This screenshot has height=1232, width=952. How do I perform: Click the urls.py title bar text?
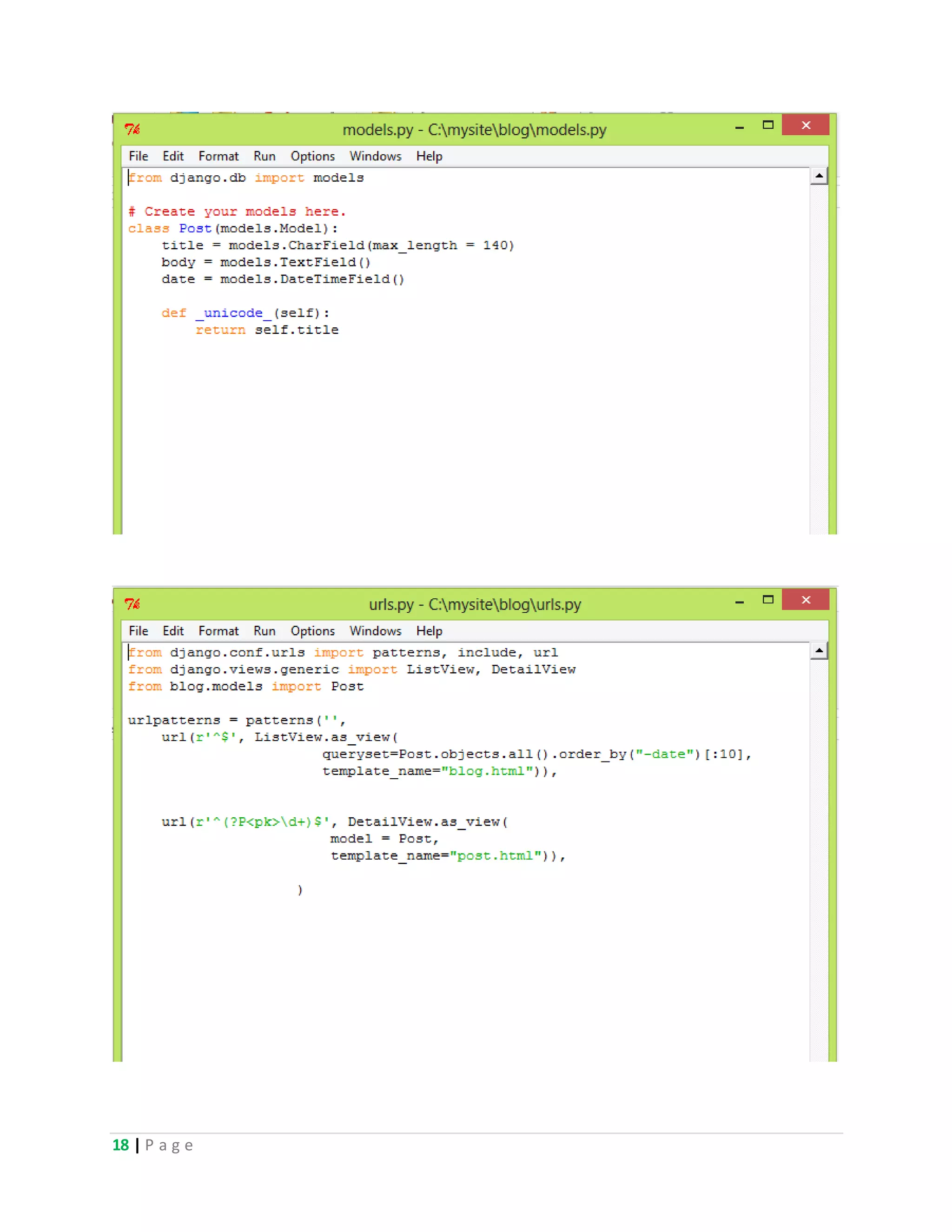point(474,605)
